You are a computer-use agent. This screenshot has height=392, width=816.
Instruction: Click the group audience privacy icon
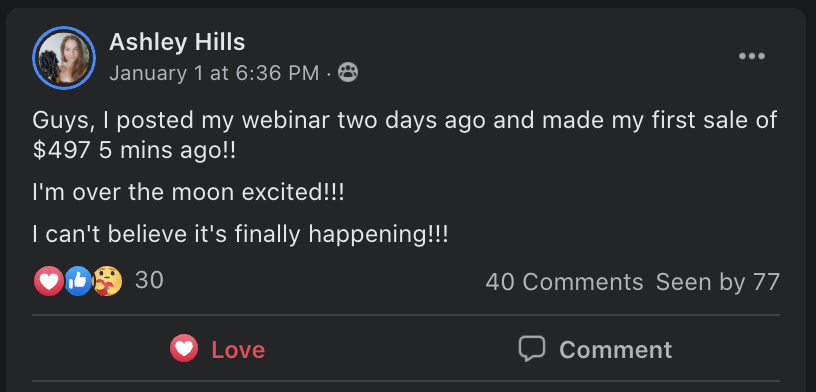[x=348, y=73]
